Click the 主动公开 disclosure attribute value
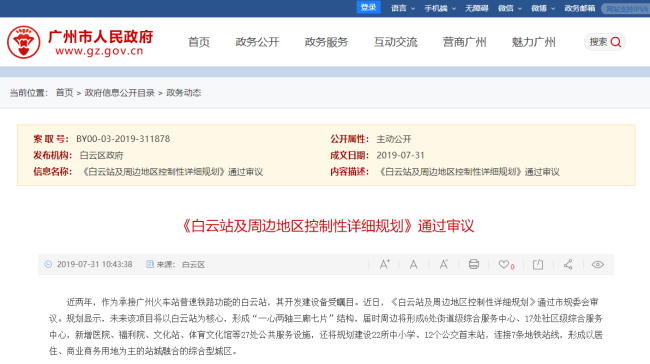Image resolution: width=650 pixels, height=364 pixels. pyautogui.click(x=394, y=139)
